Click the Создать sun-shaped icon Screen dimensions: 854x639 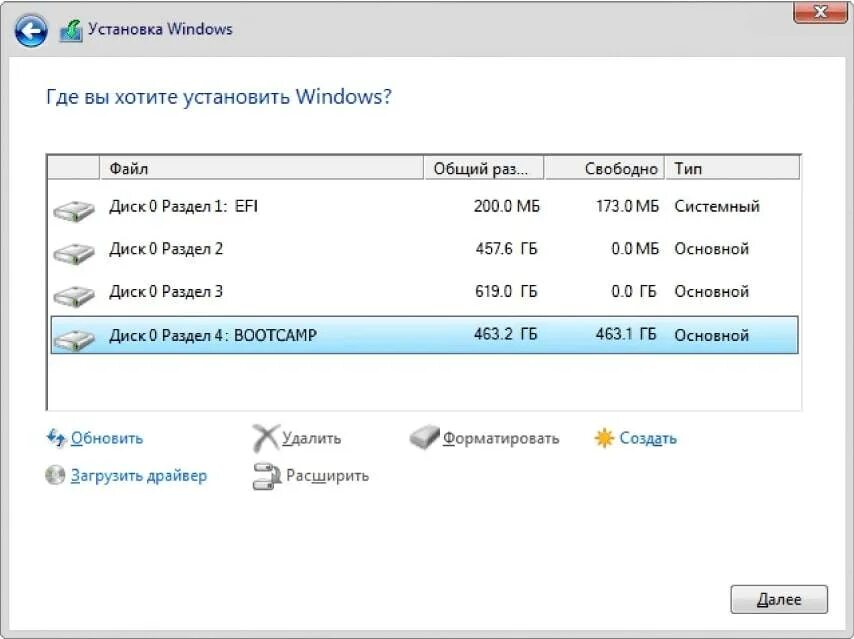pos(603,437)
